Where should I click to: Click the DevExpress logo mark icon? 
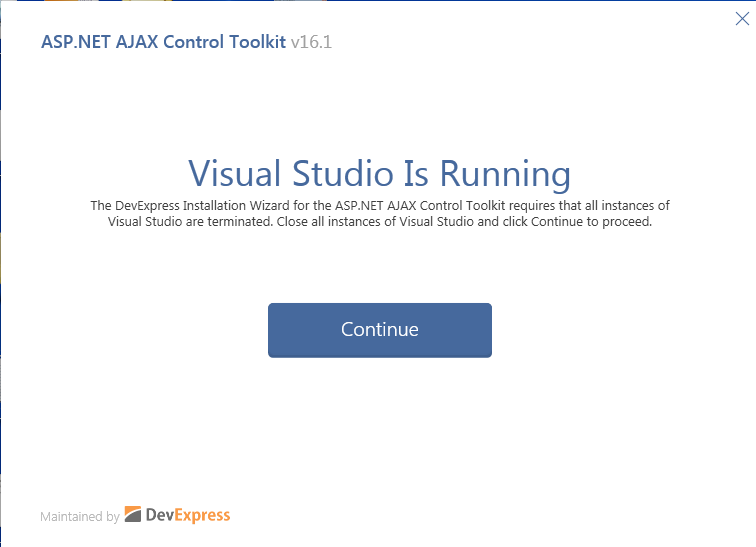(x=133, y=515)
